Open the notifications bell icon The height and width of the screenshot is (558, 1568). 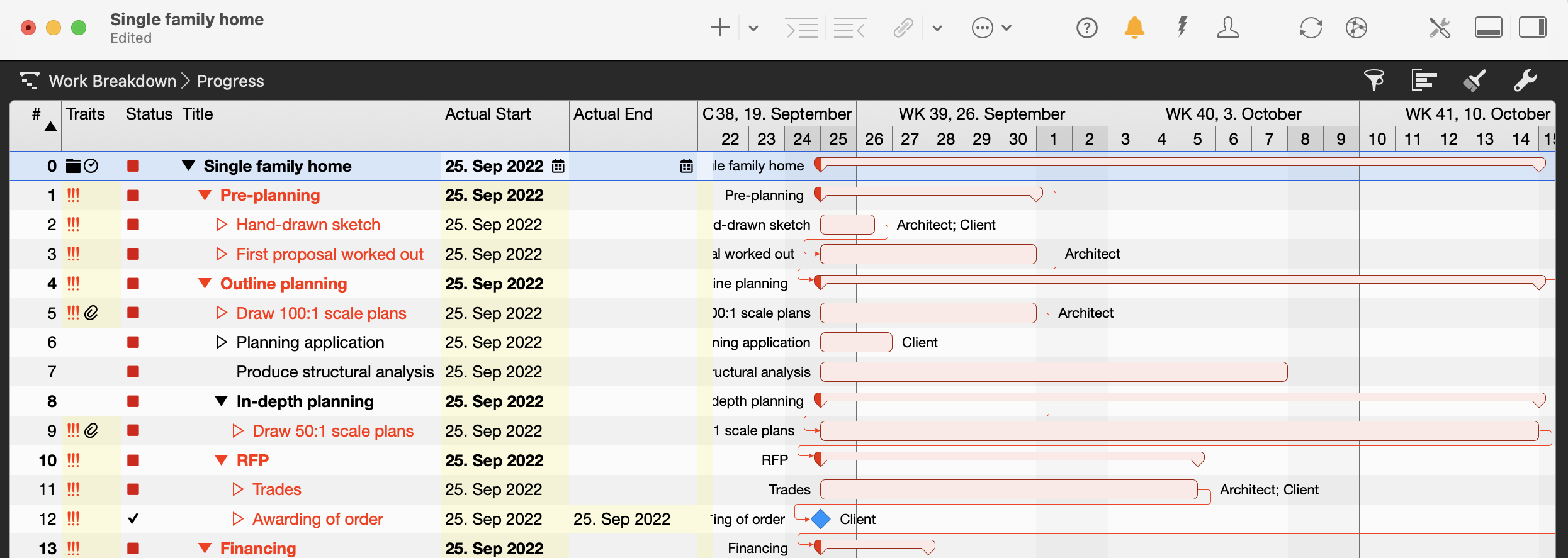(1134, 28)
